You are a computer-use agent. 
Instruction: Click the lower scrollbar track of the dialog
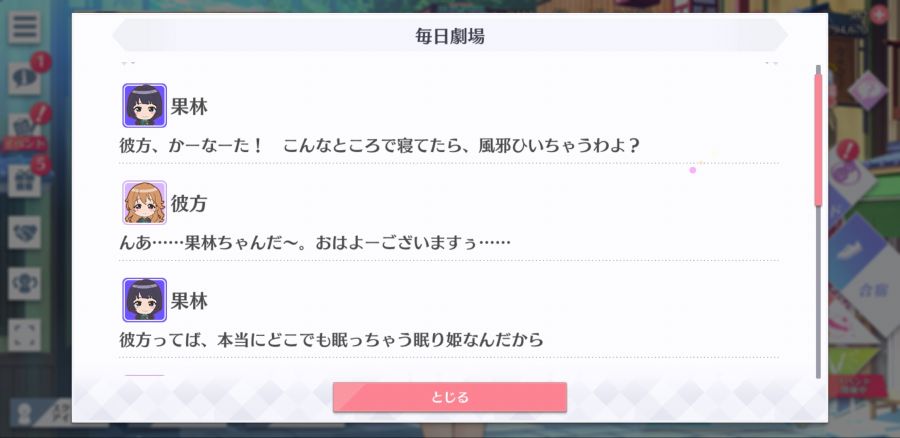(x=818, y=292)
